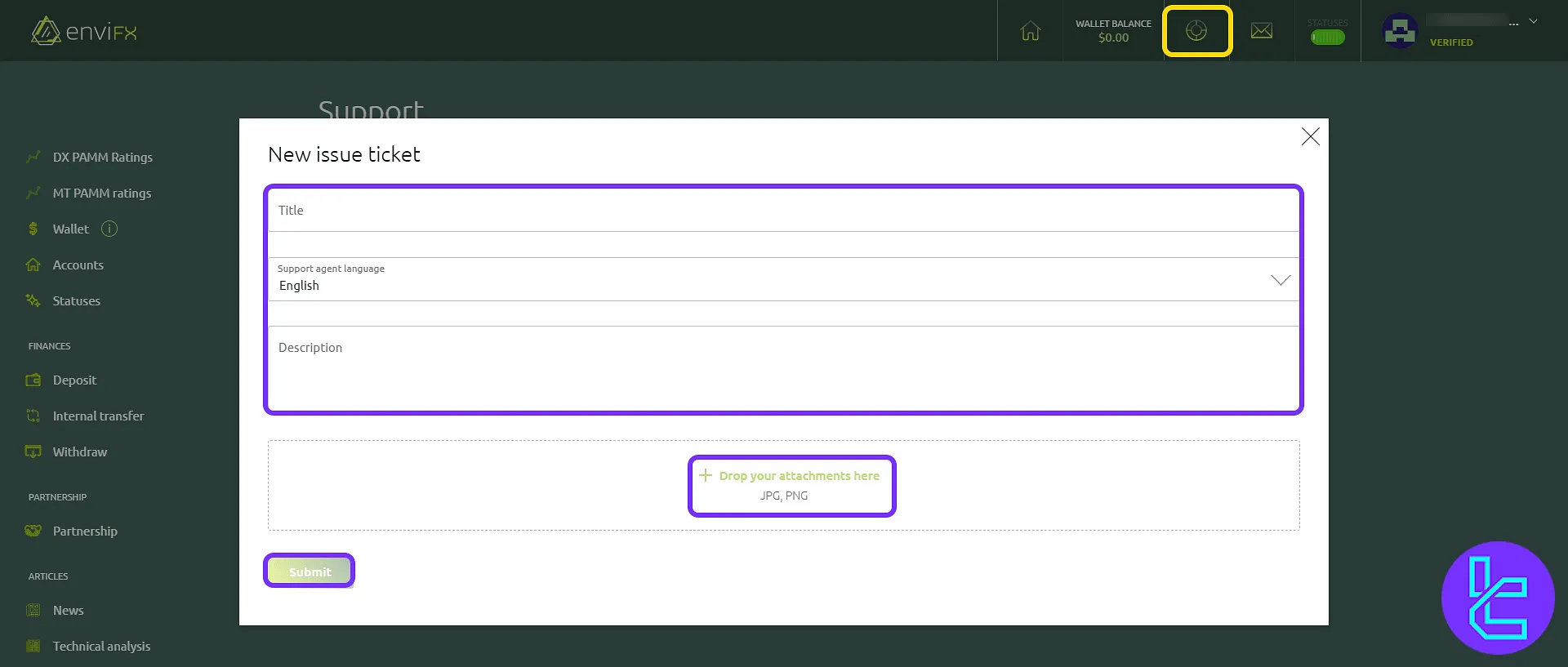The width and height of the screenshot is (1568, 667).
Task: Click the Wallet dollar icon
Action: (33, 229)
